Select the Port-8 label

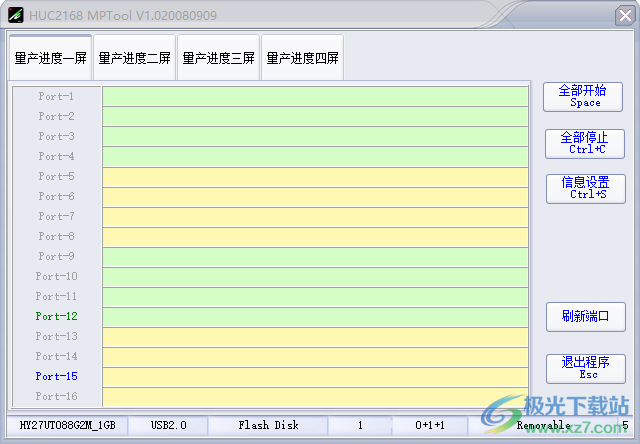(x=56, y=236)
